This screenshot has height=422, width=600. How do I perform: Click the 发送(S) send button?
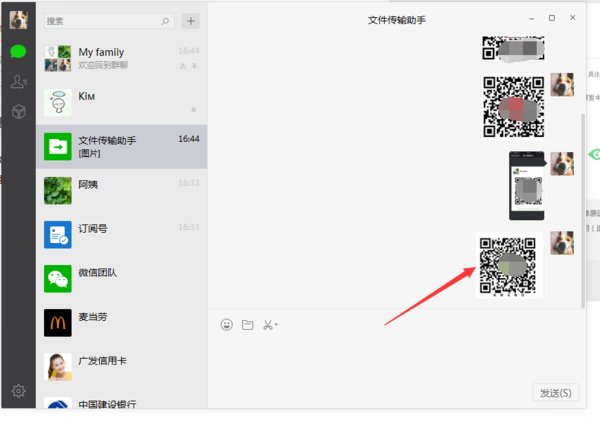tap(555, 393)
